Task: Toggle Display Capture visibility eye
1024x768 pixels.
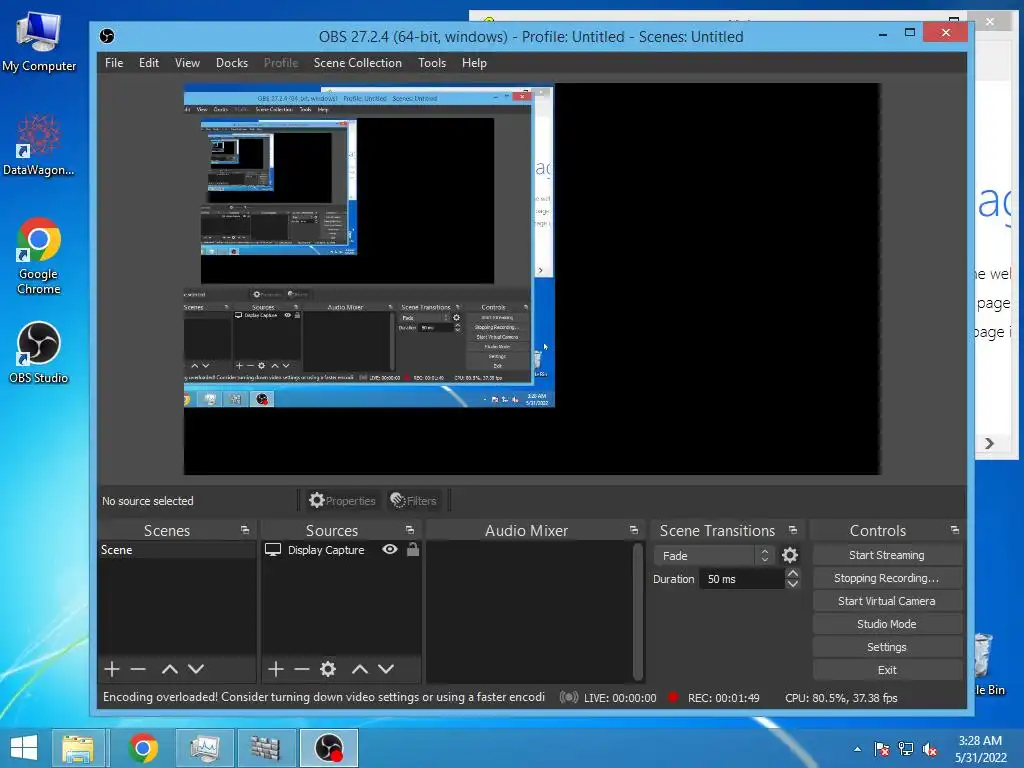Action: tap(390, 549)
